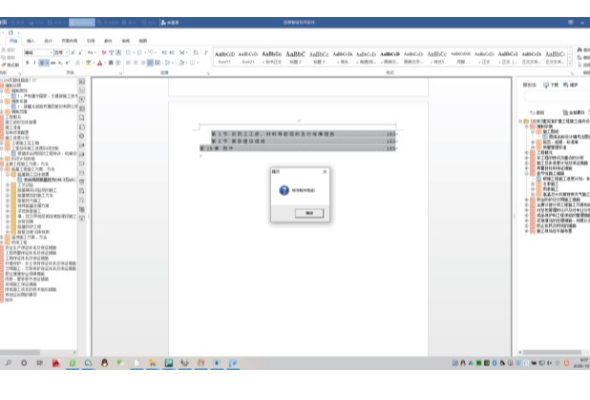This screenshot has width=590, height=400.
Task: Expand the root folder in right tree
Action: pyautogui.click(x=521, y=121)
